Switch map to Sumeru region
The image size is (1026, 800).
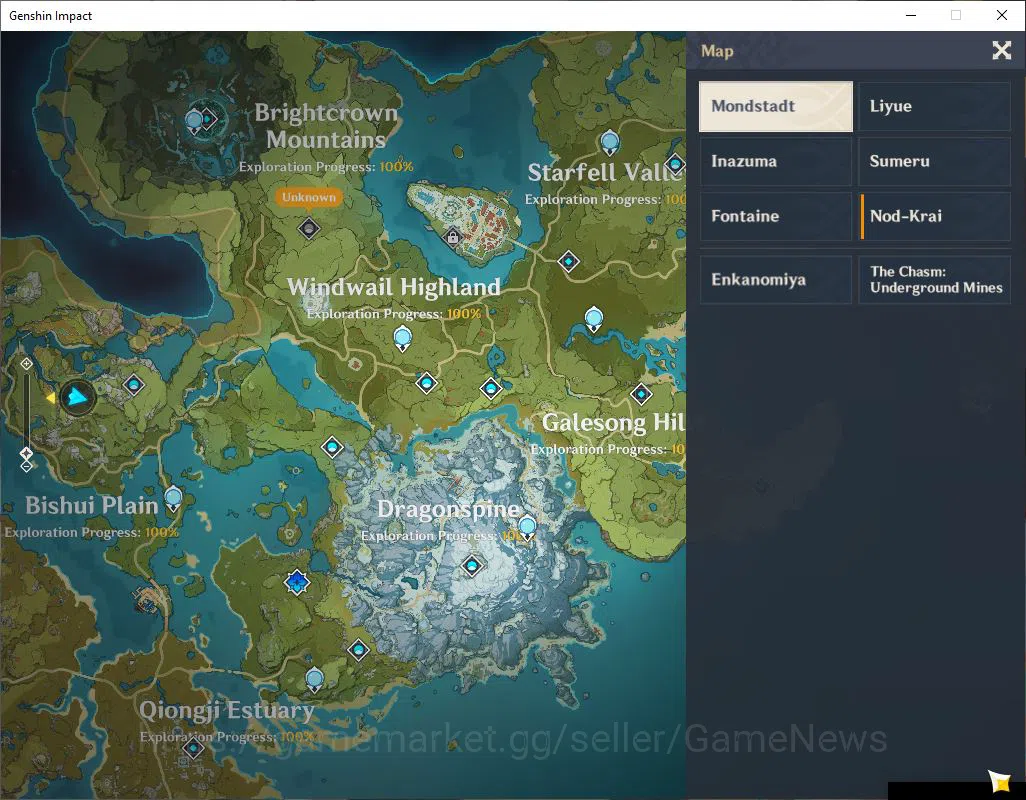934,162
